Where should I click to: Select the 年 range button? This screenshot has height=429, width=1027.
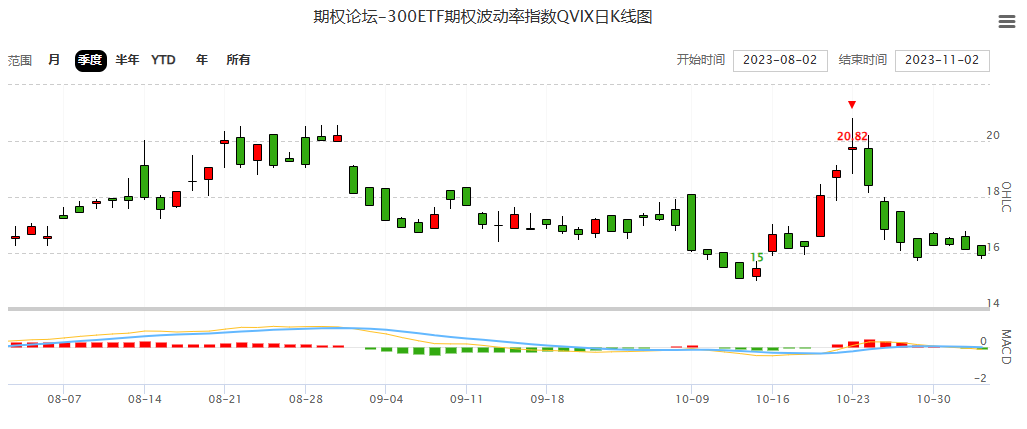(202, 60)
